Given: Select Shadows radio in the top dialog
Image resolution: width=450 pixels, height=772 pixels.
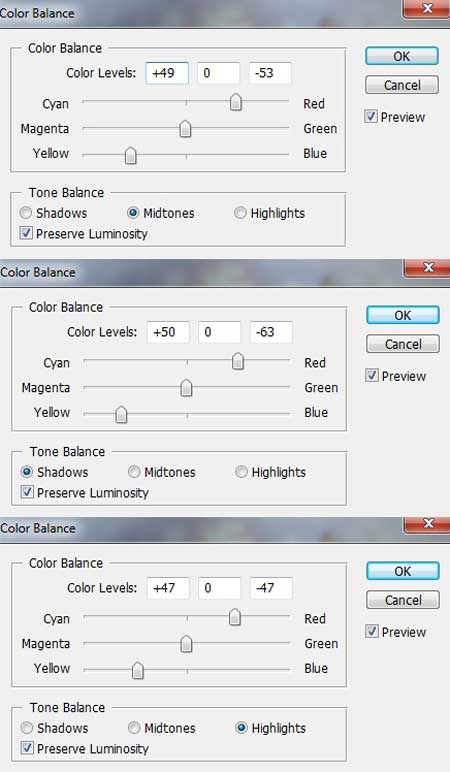Looking at the screenshot, I should point(26,213).
